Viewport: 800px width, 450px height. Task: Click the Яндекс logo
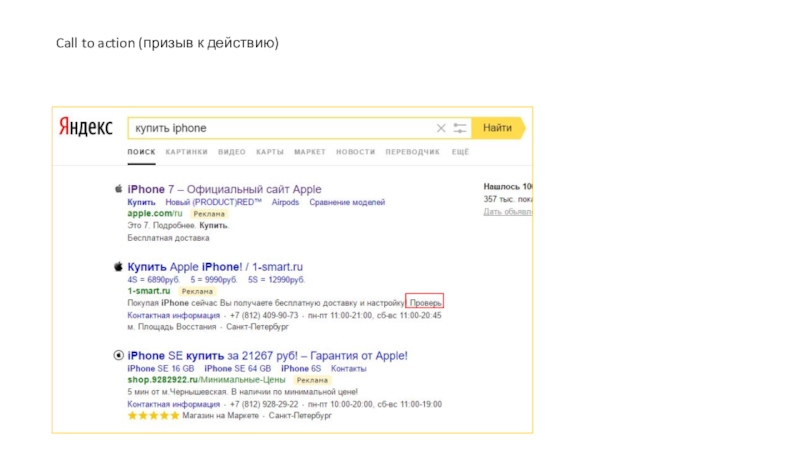[86, 128]
